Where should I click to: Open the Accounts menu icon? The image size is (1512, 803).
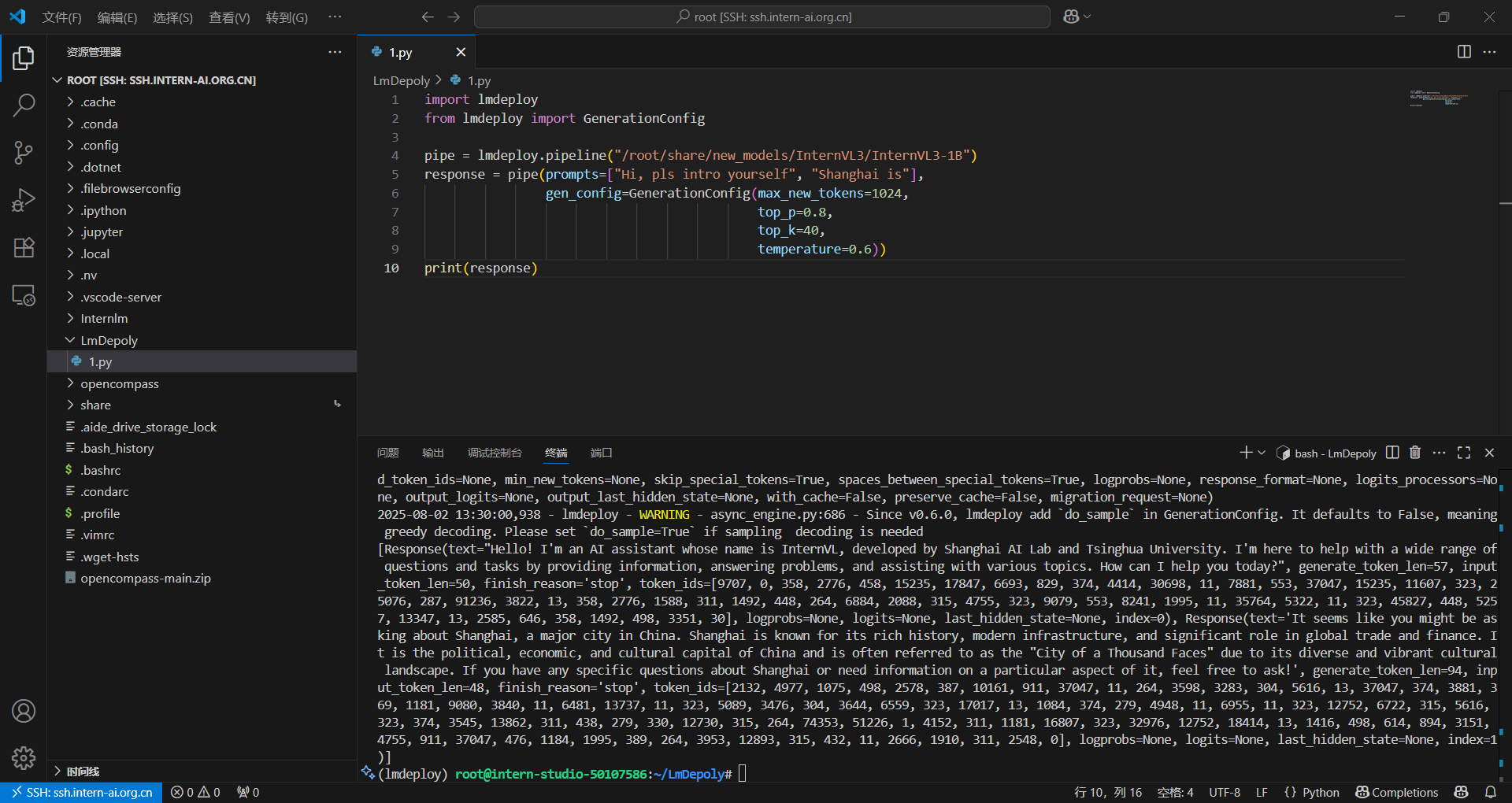[x=24, y=711]
